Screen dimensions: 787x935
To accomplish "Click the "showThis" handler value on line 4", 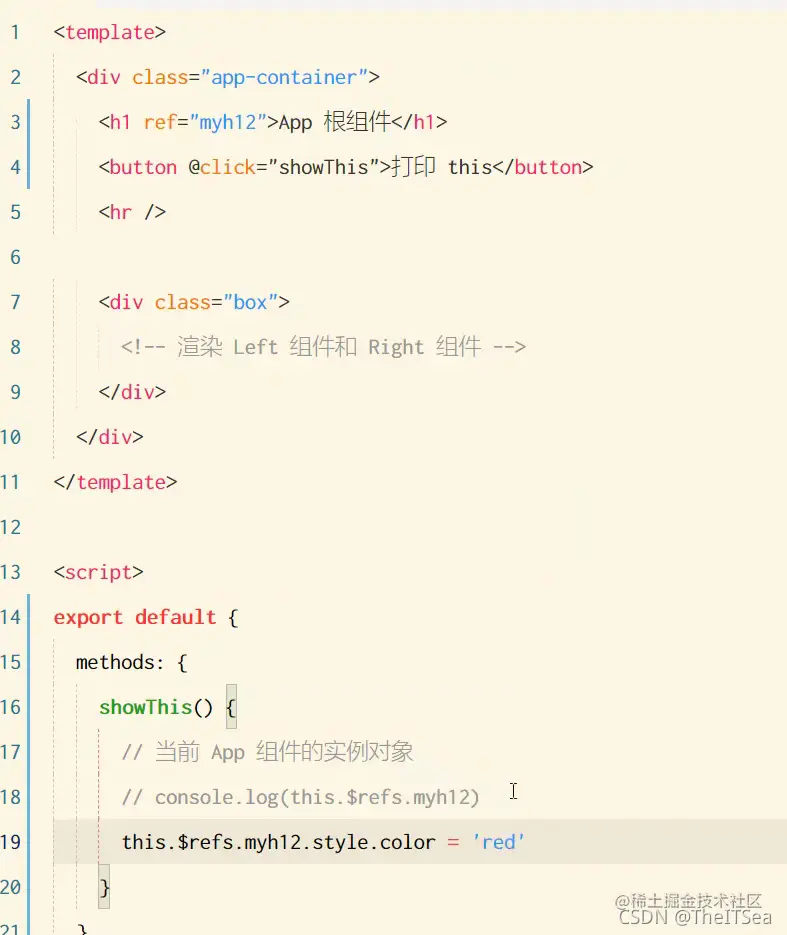I will click(324, 168).
